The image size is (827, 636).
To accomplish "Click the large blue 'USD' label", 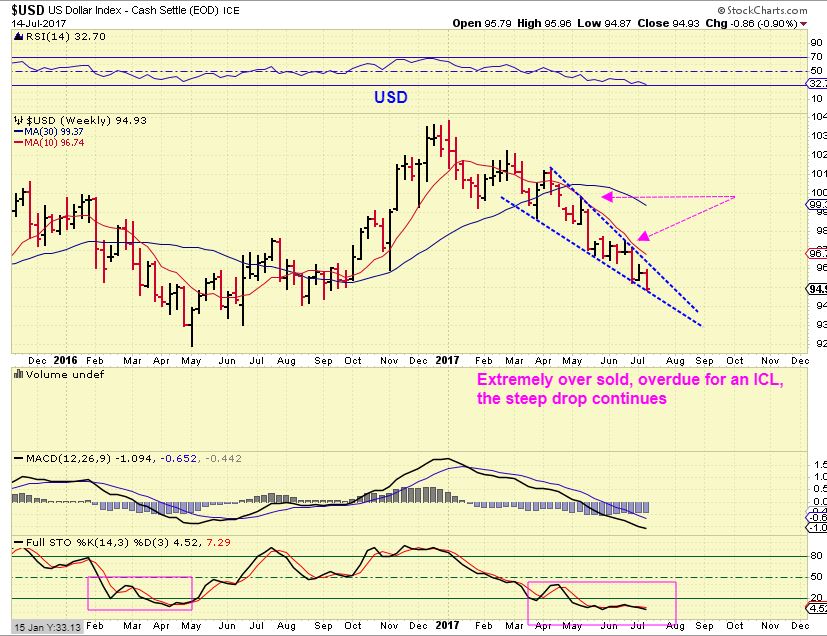I will (391, 97).
